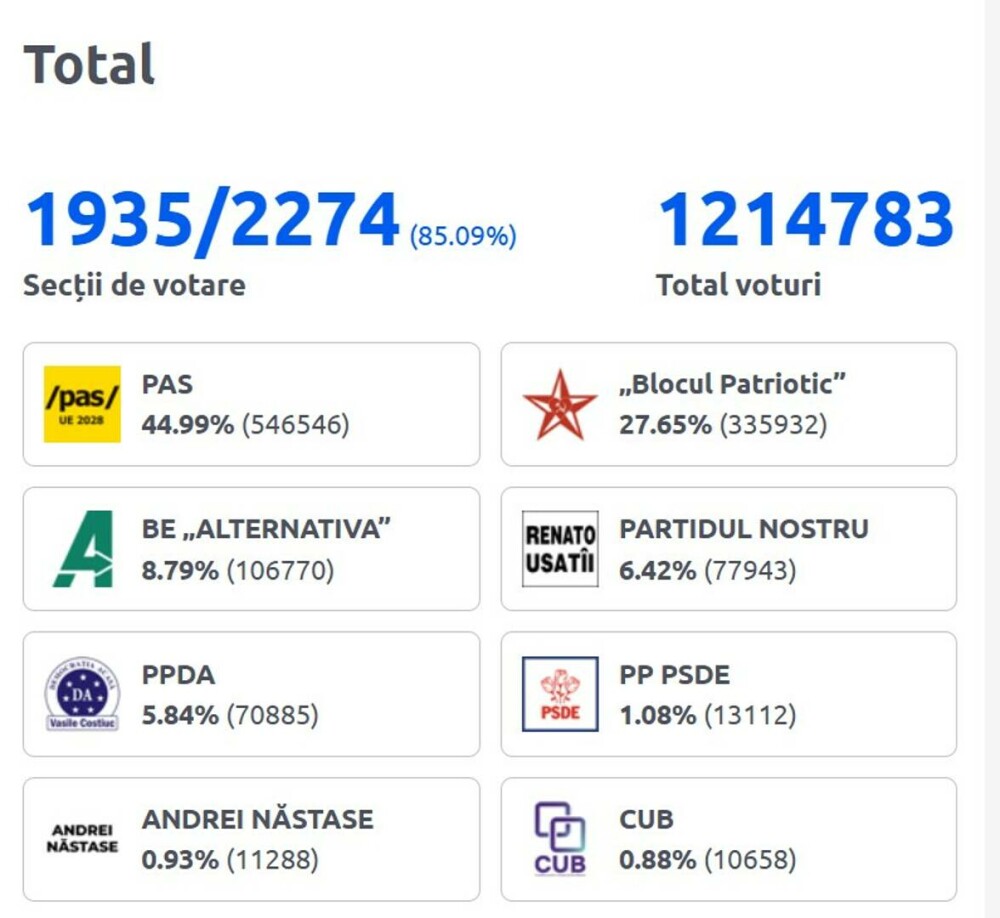
Task: Open the BE „ALTERNATIVA” result name
Action: pos(266,529)
